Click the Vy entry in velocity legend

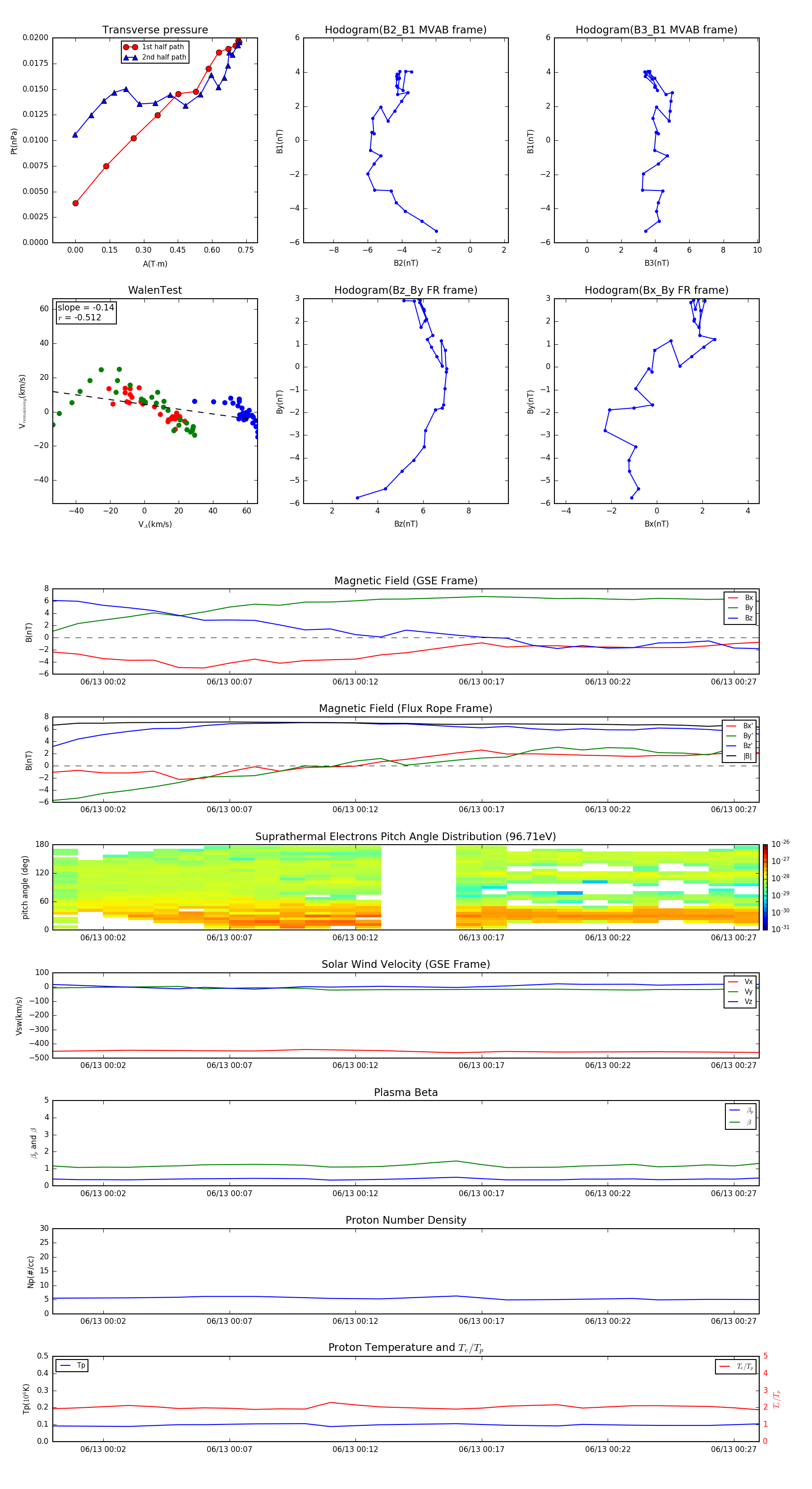click(740, 991)
